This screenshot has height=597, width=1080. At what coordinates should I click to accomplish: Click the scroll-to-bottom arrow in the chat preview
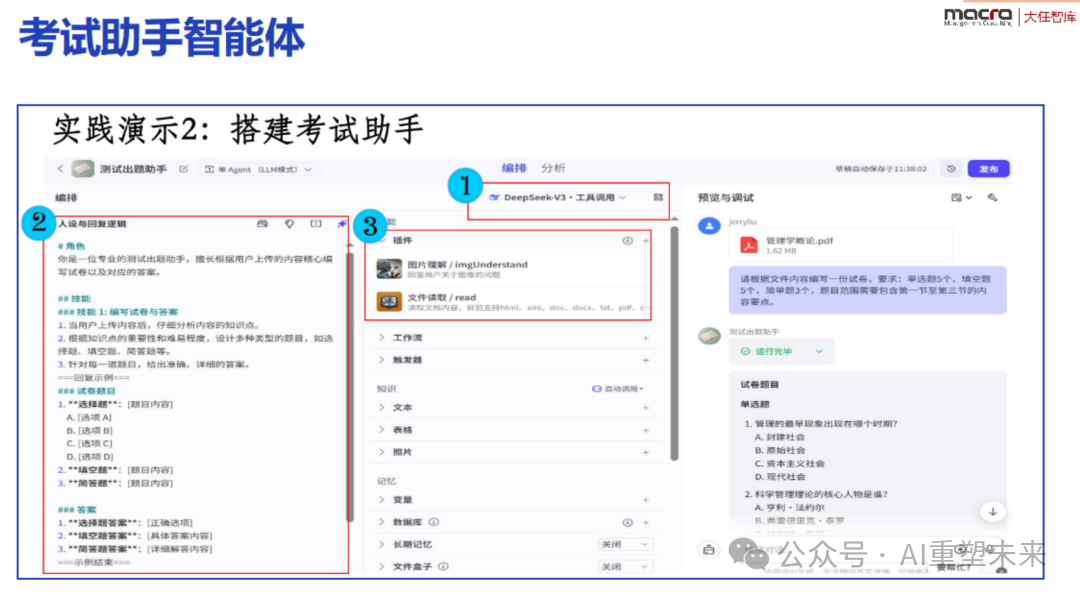993,511
